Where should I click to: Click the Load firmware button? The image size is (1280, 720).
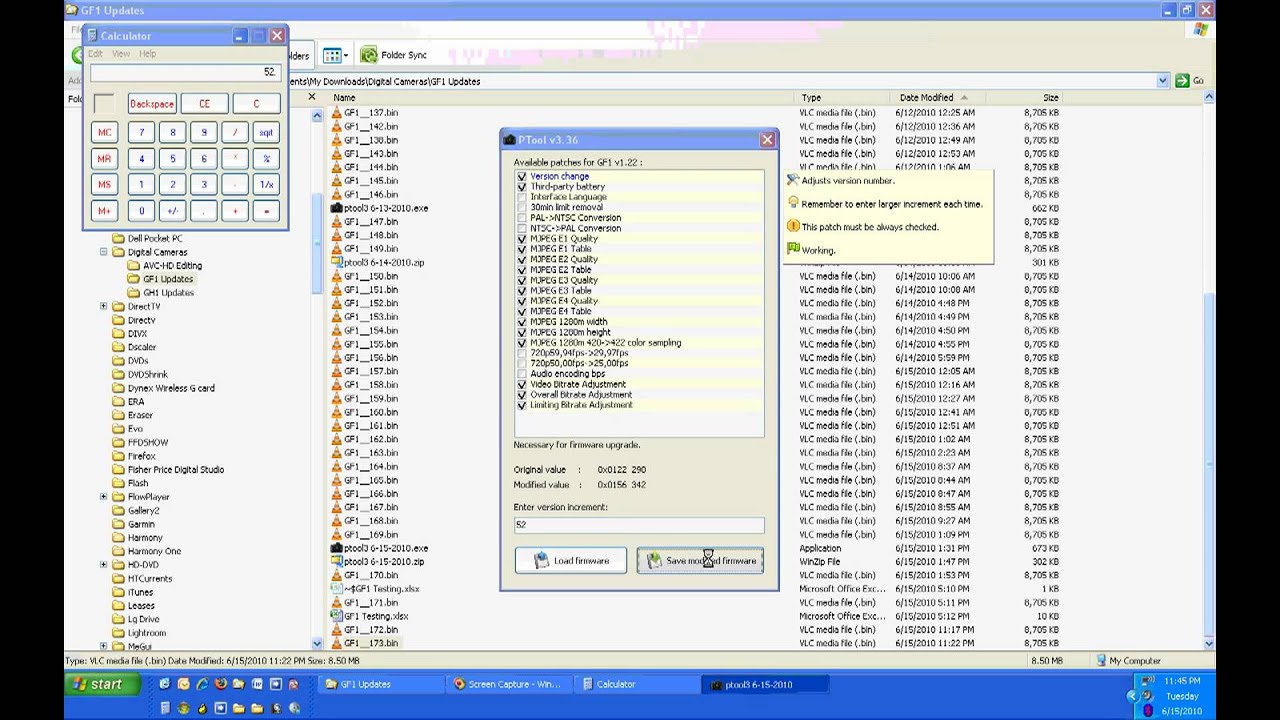click(x=571, y=561)
